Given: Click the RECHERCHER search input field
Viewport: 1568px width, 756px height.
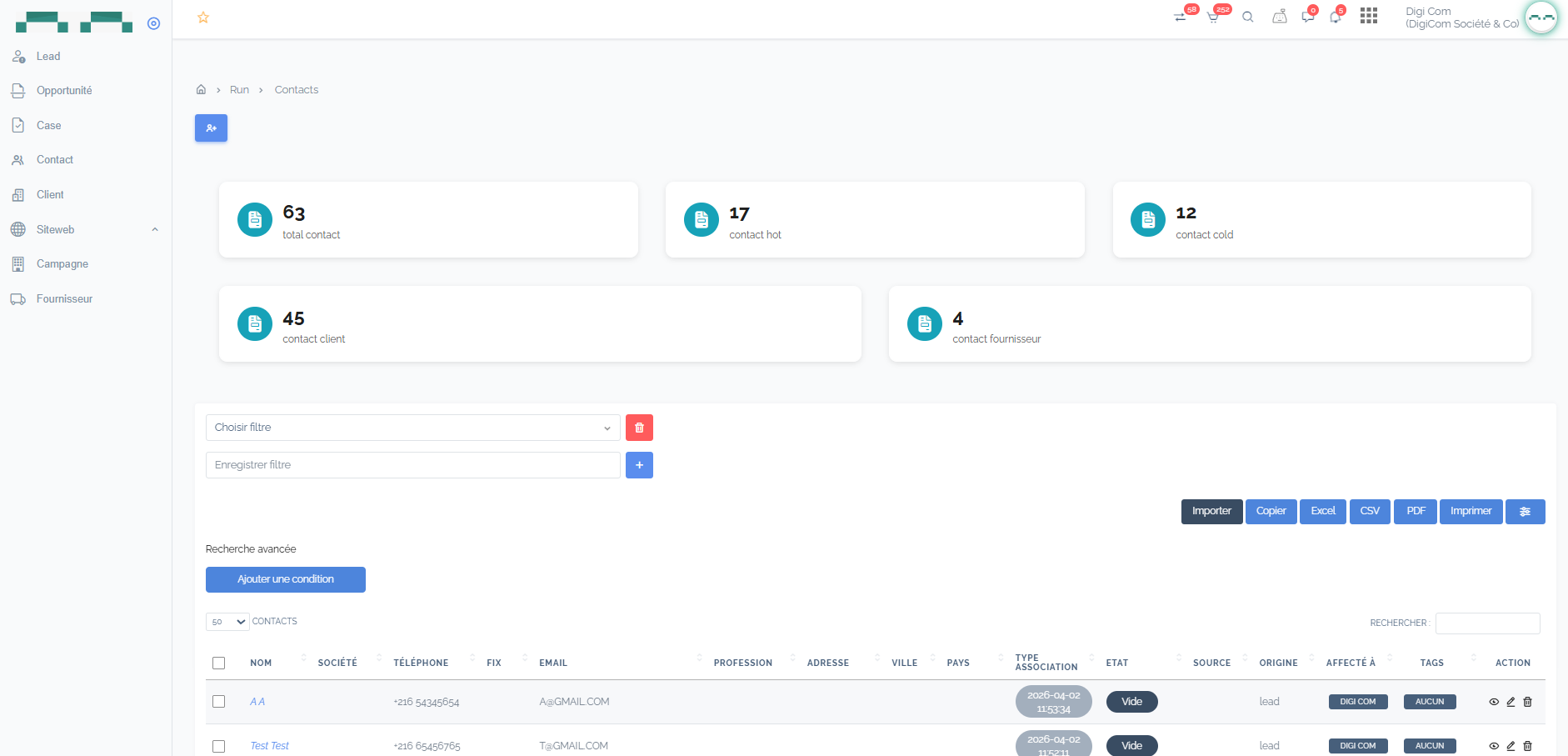Looking at the screenshot, I should [x=1488, y=623].
